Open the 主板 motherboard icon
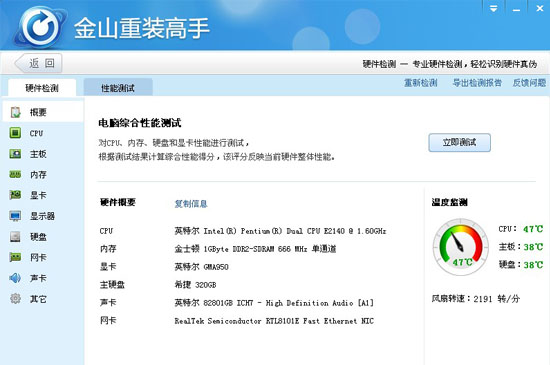The width and height of the screenshot is (550, 365). click(x=15, y=154)
